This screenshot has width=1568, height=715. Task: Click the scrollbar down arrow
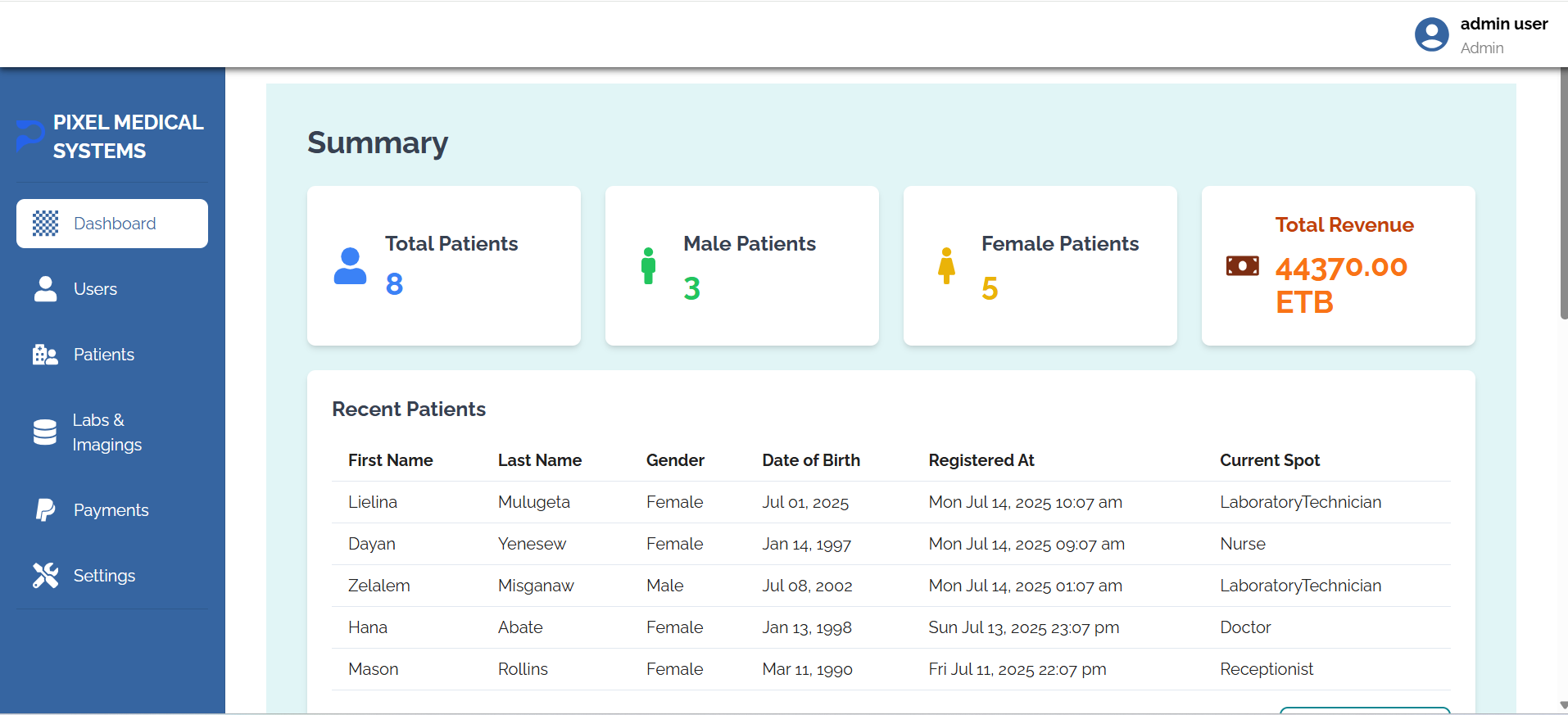pyautogui.click(x=1564, y=705)
